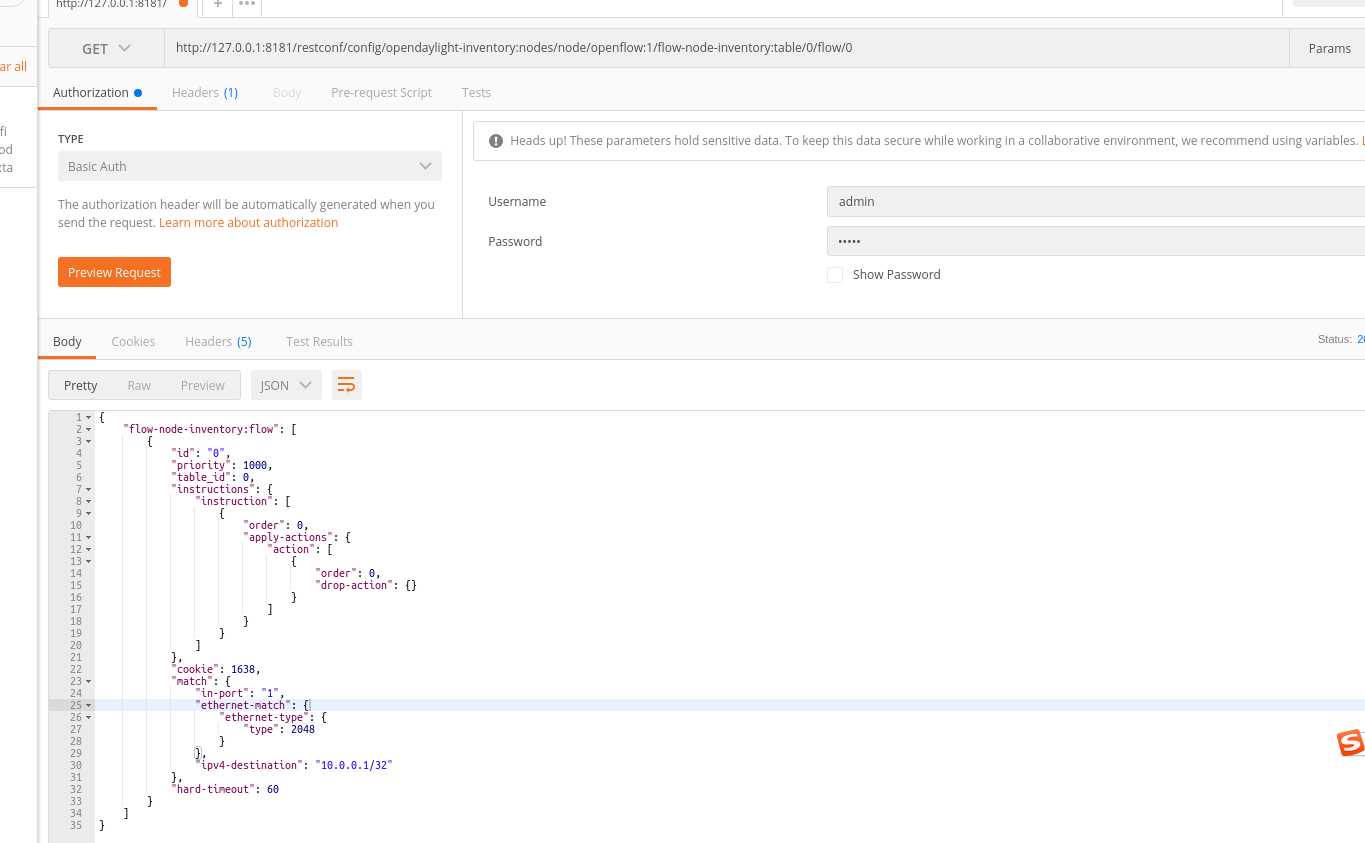Switch to the Authorization tab
Viewport: 1365px width, 843px height.
pyautogui.click(x=97, y=92)
